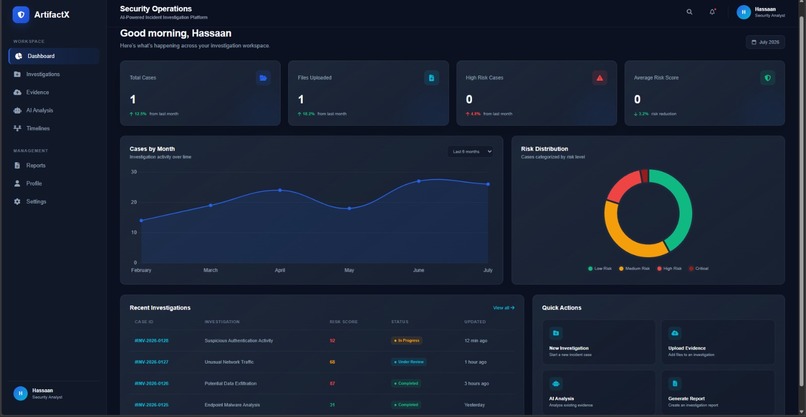806x417 pixels.
Task: Click the April data point on chart
Action: pyautogui.click(x=280, y=190)
